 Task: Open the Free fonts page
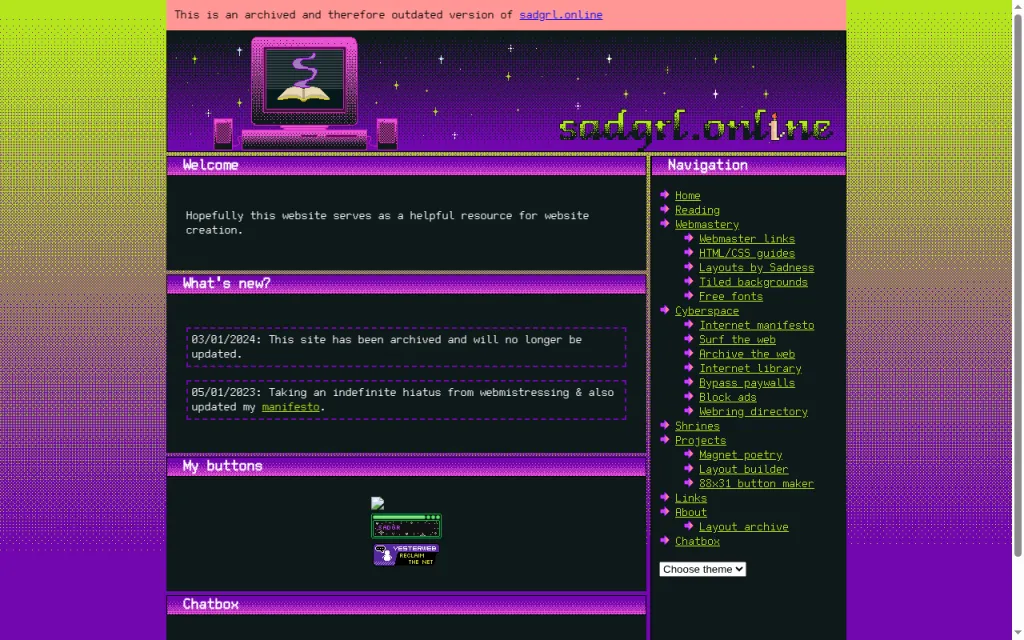(x=731, y=296)
